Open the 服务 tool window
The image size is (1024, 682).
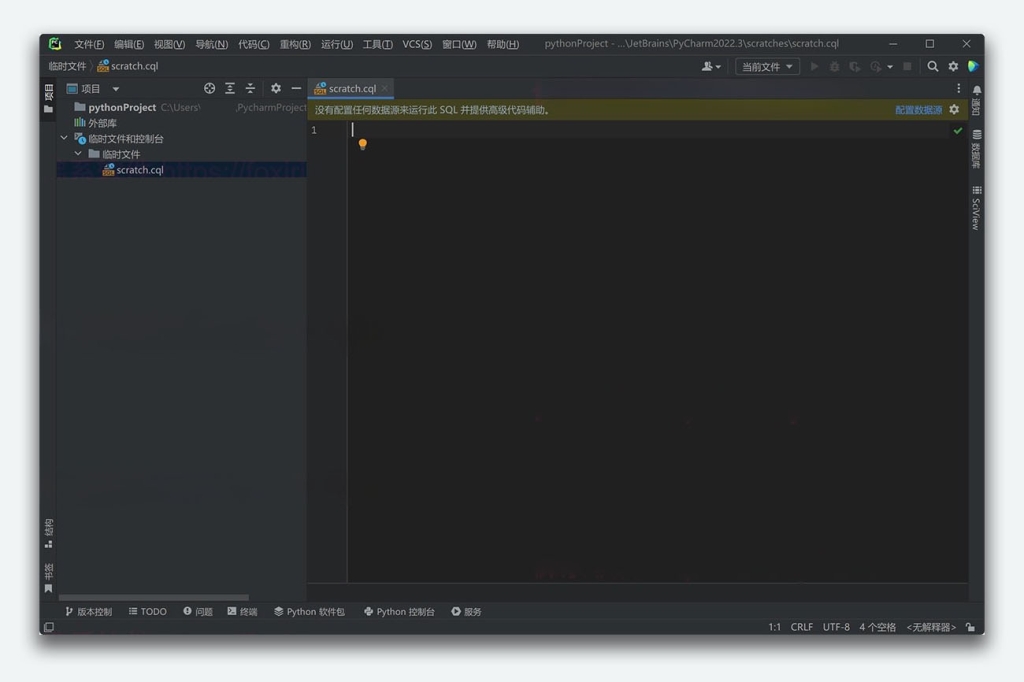466,611
